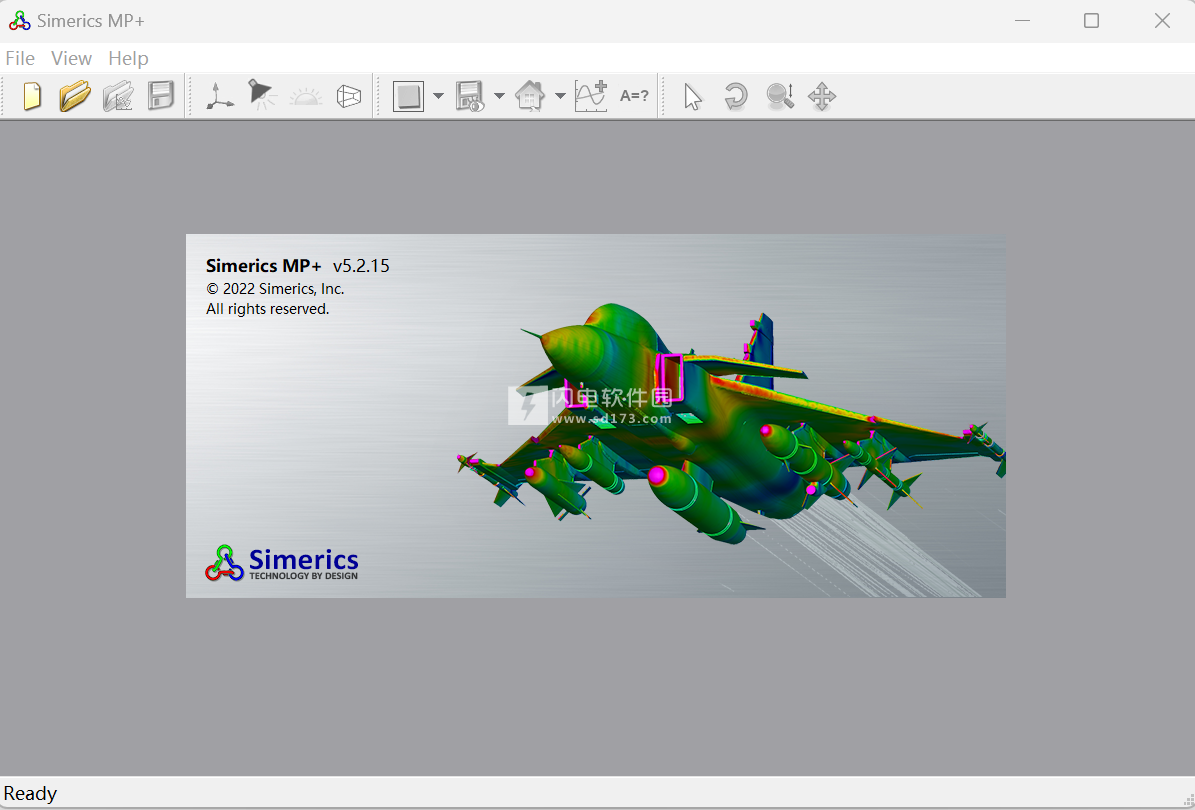Click the "v5.2.15" version text
This screenshot has height=810, width=1195.
[x=361, y=266]
